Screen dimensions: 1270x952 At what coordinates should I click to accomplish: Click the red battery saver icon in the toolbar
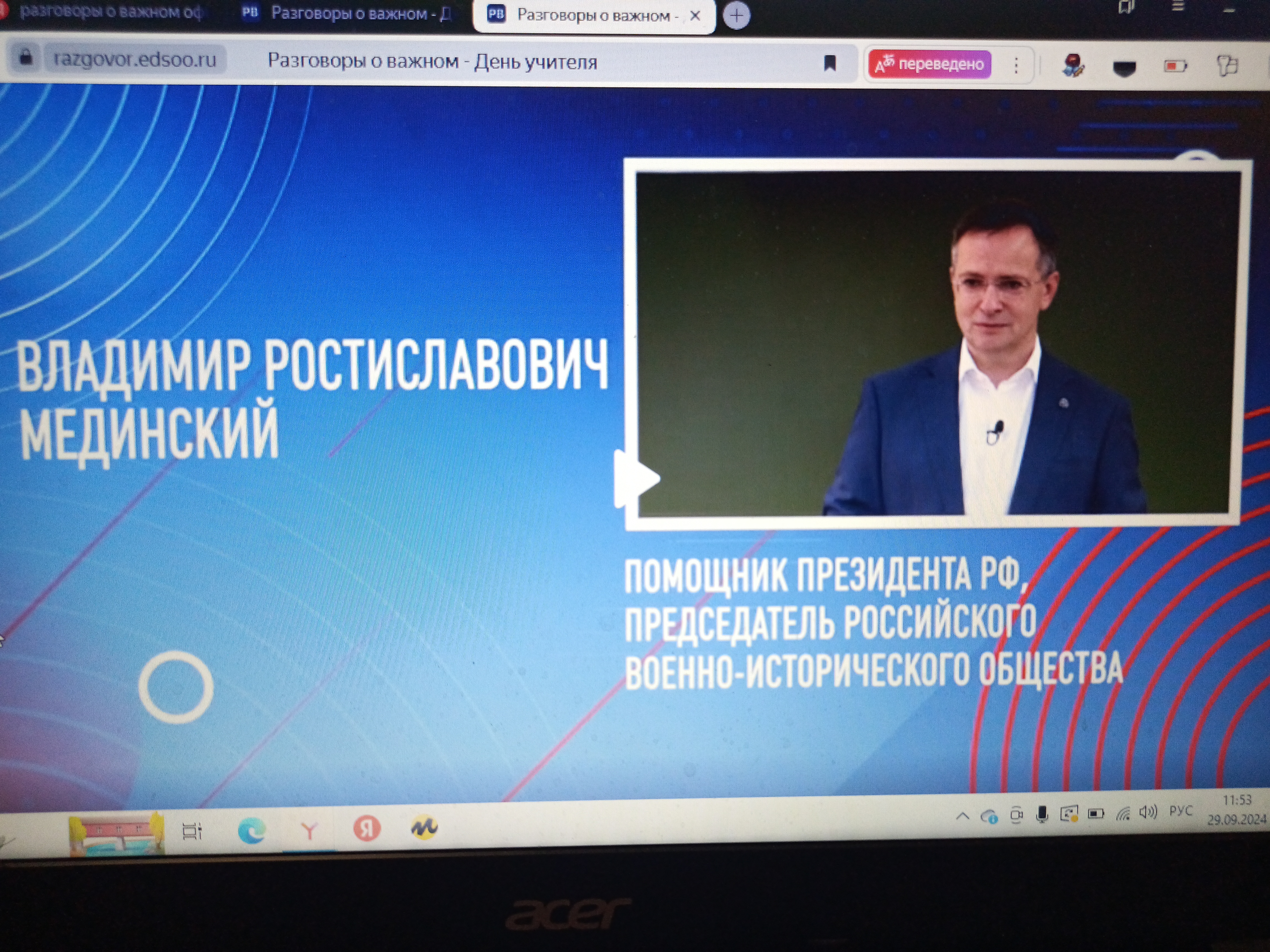tap(1175, 67)
